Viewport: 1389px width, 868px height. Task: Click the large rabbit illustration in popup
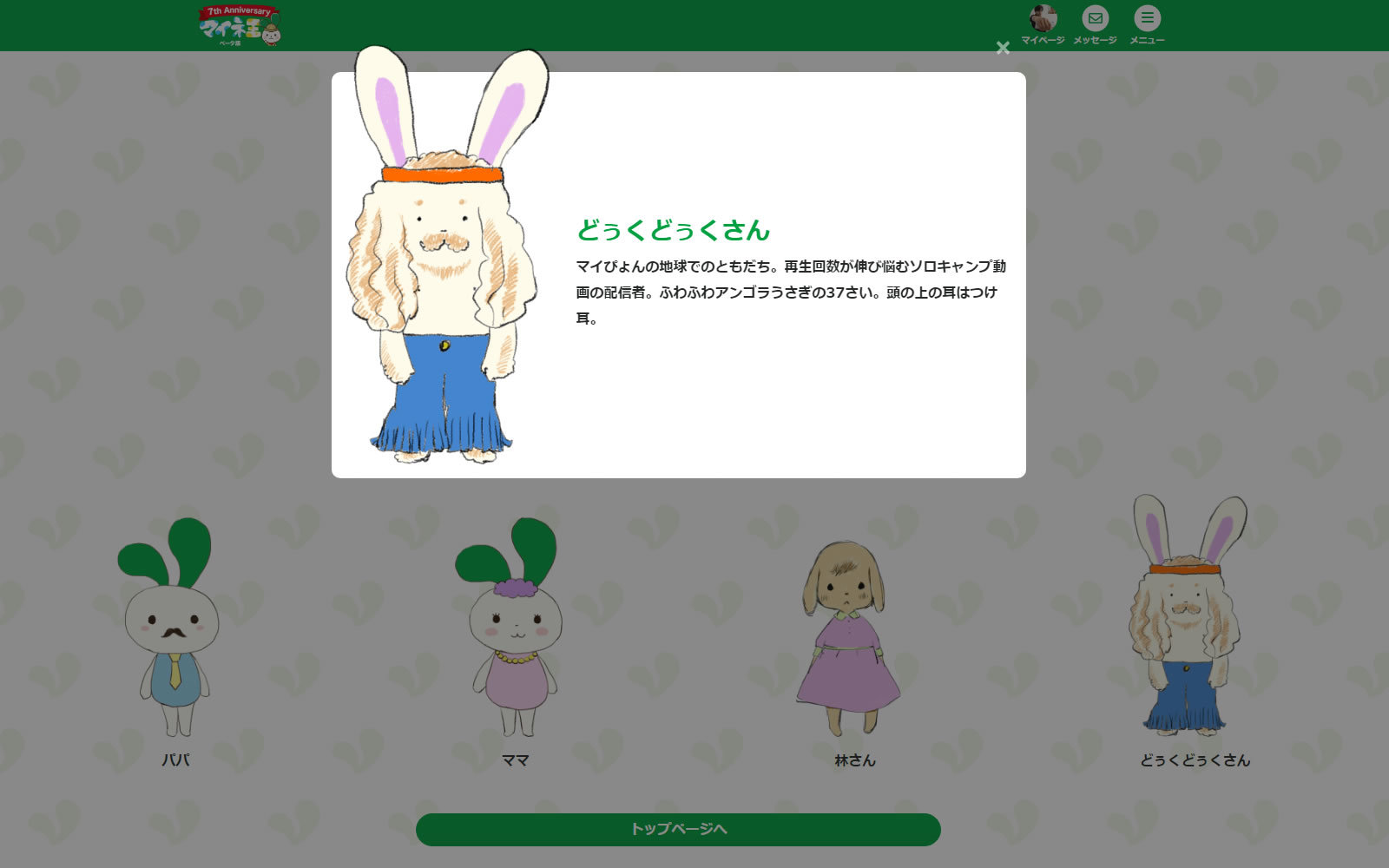click(447, 253)
